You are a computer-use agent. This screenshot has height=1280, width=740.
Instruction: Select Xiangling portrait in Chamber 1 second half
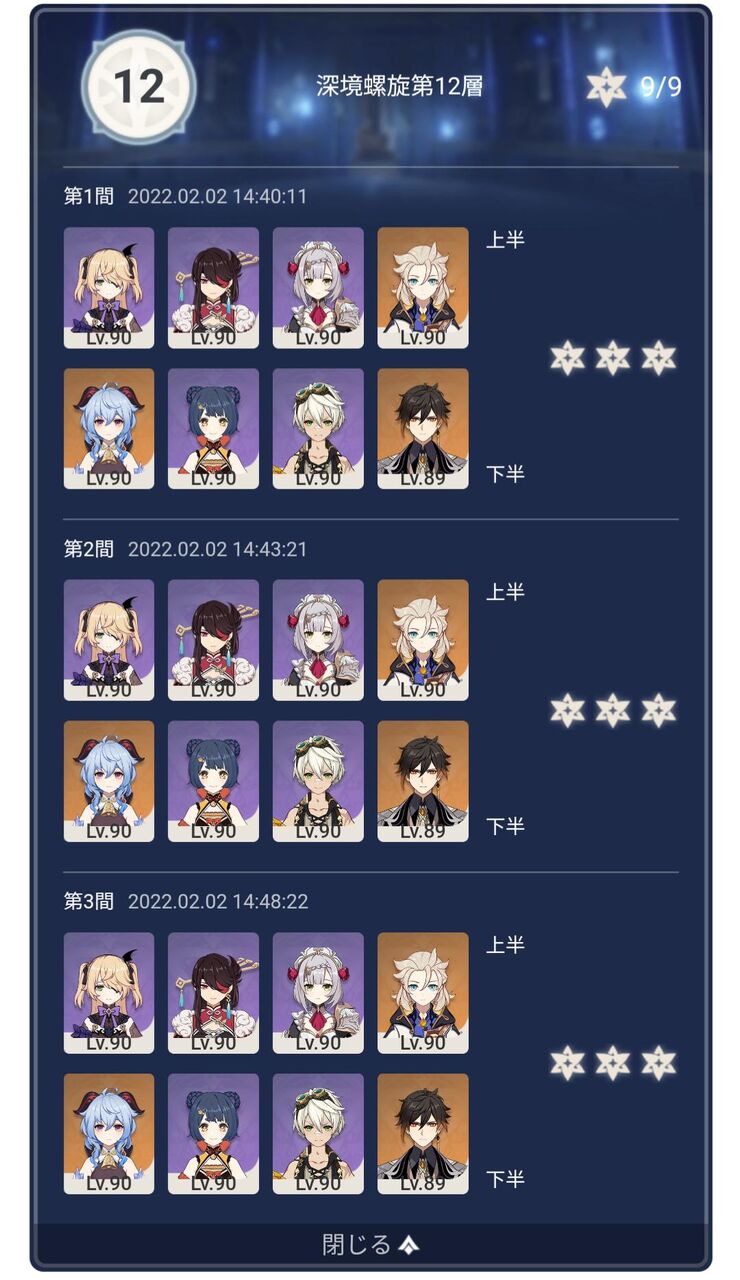213,429
